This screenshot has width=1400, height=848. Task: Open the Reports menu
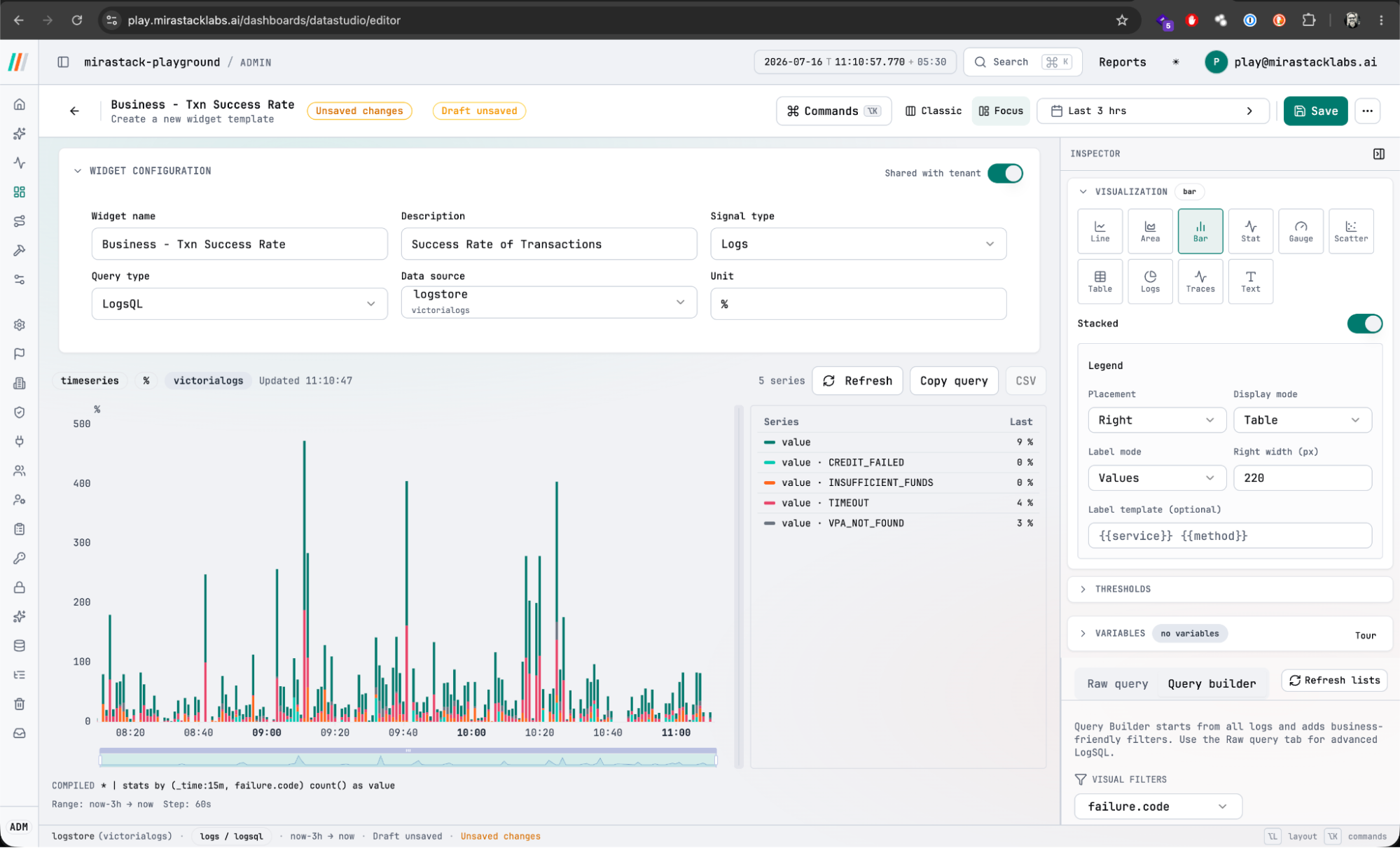pos(1122,62)
